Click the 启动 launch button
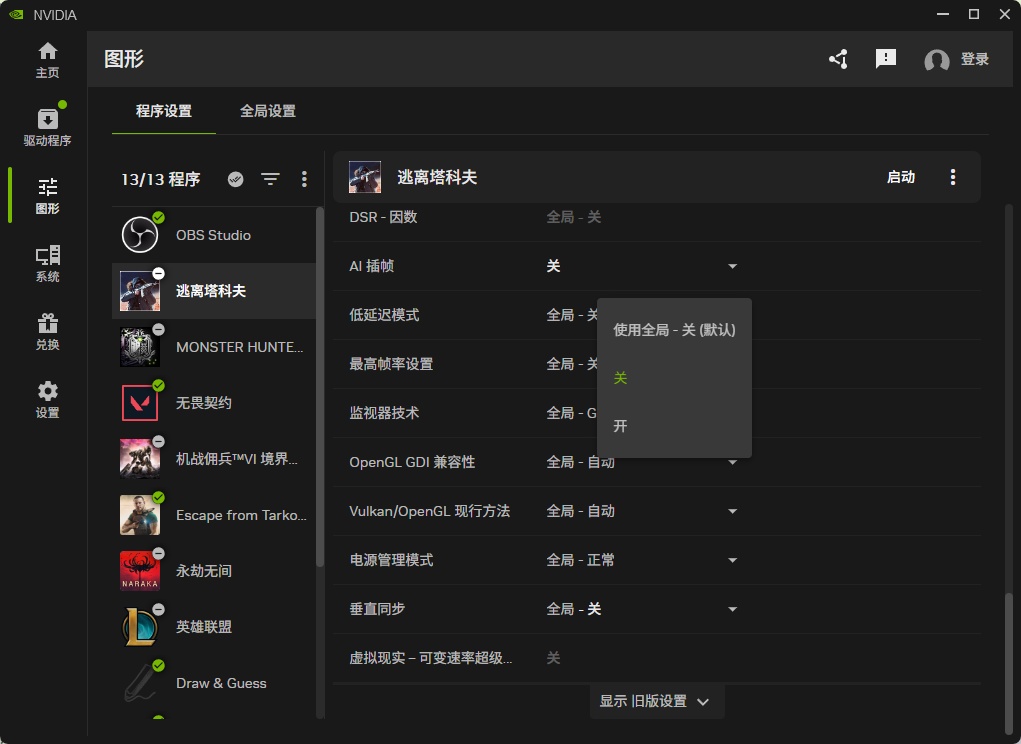The image size is (1021, 744). (900, 177)
